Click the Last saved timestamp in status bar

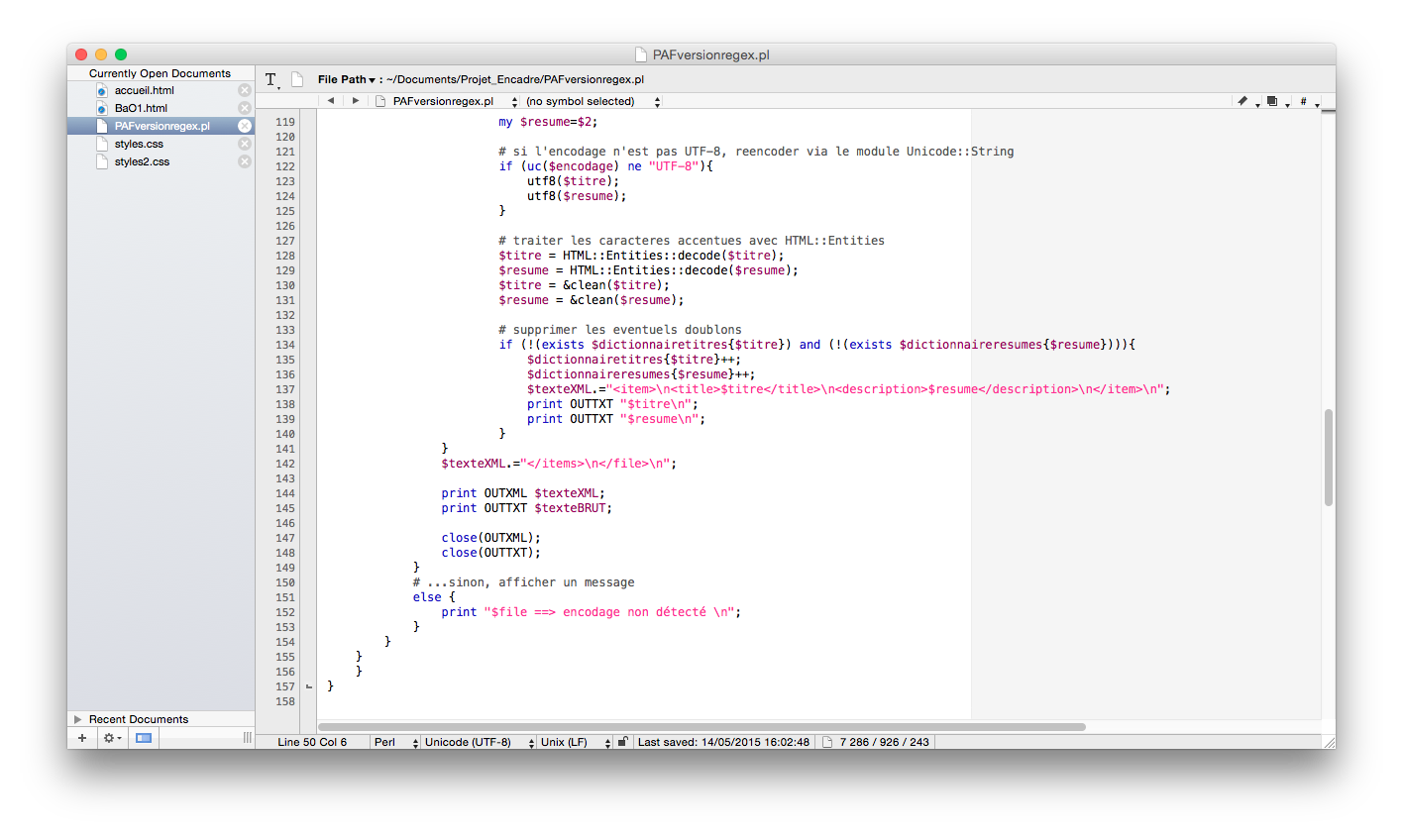click(723, 742)
